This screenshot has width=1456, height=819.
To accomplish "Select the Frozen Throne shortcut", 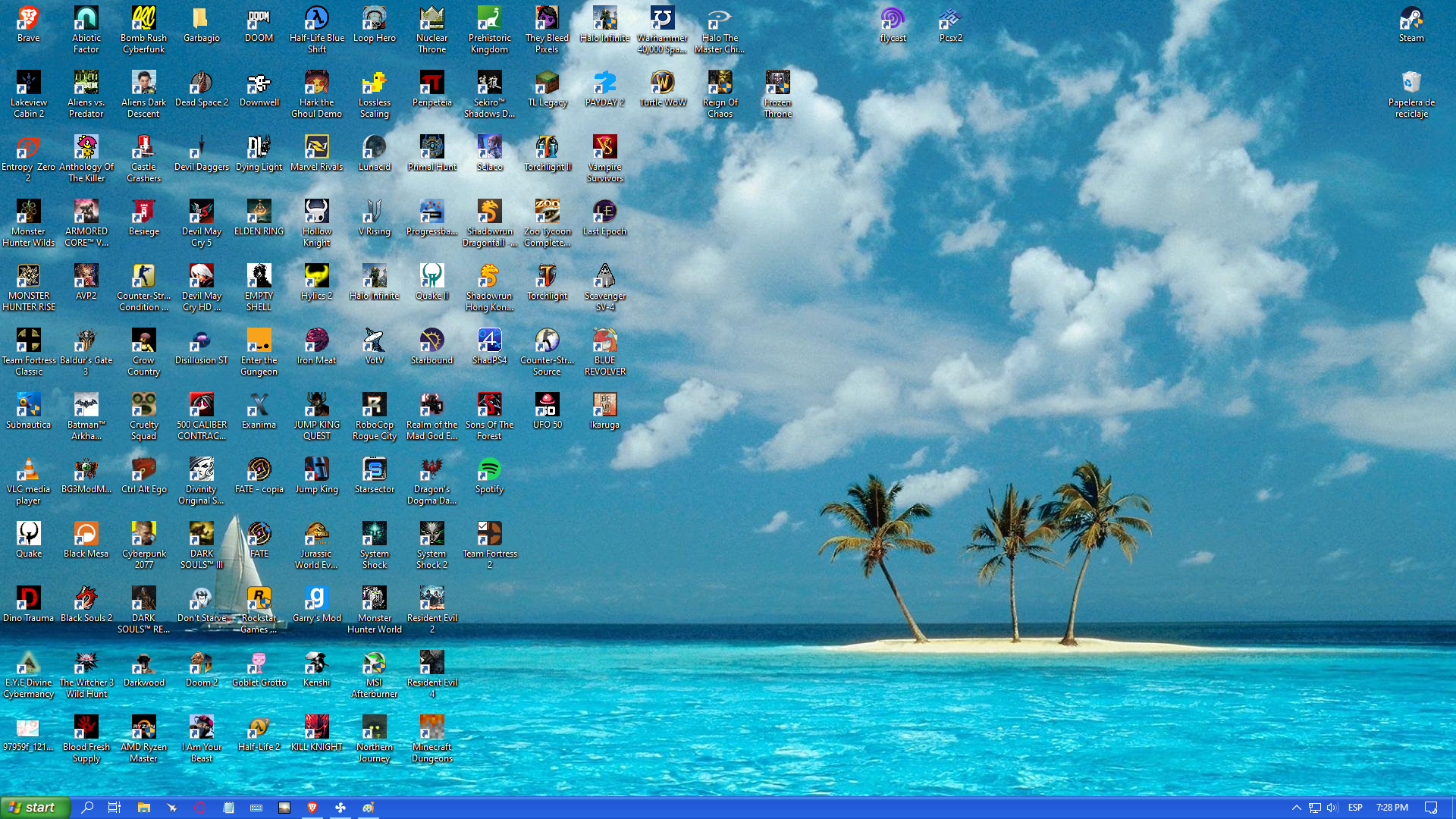I will (x=778, y=94).
